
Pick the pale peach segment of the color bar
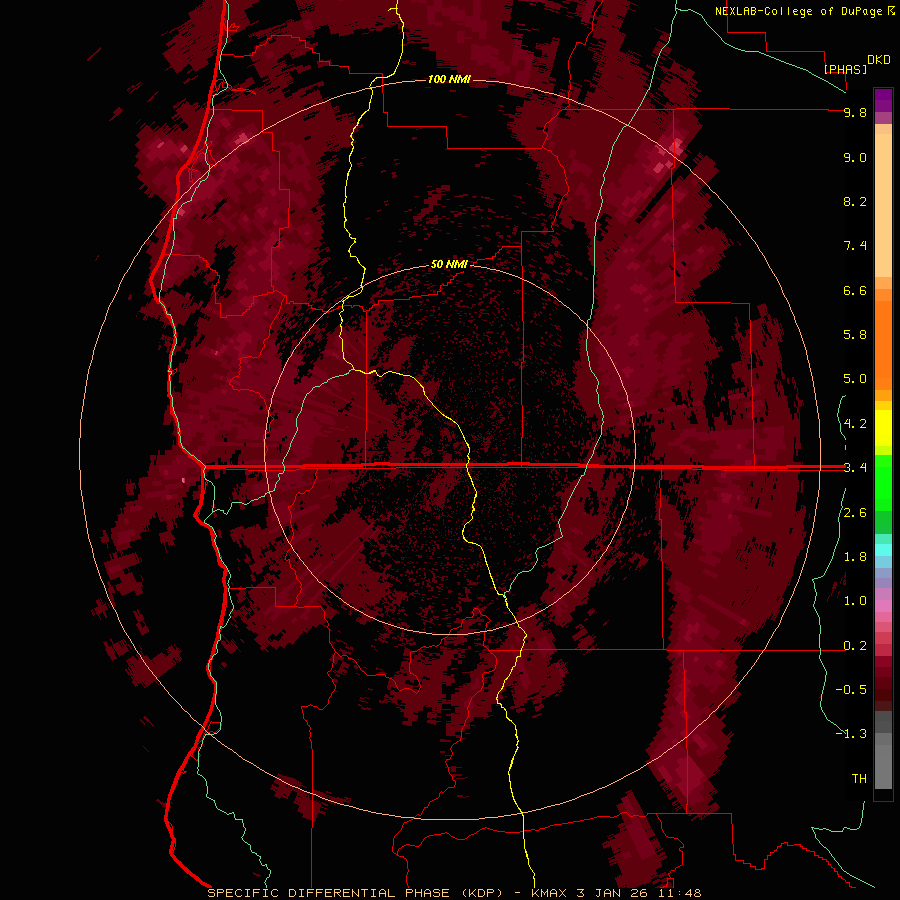tap(883, 205)
